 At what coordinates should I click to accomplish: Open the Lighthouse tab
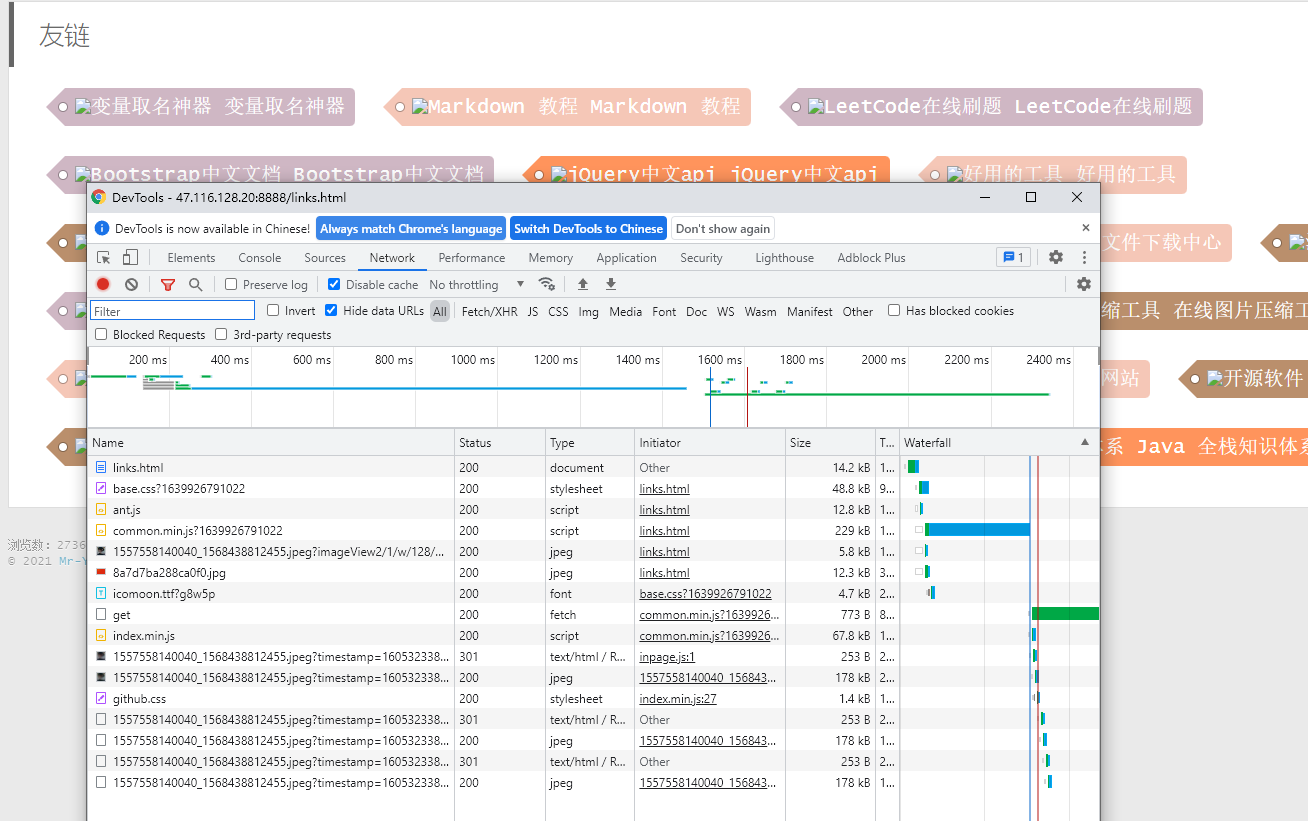pyautogui.click(x=784, y=258)
